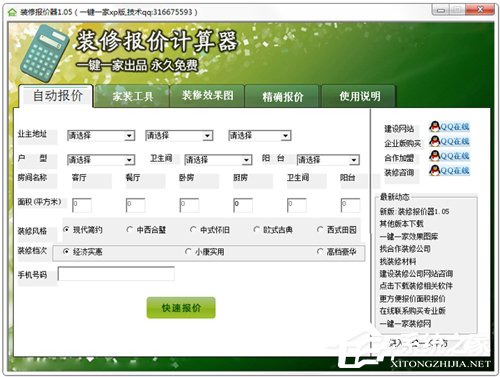Minimize the 装修报价器 window
This screenshot has width=500, height=377.
pos(441,10)
